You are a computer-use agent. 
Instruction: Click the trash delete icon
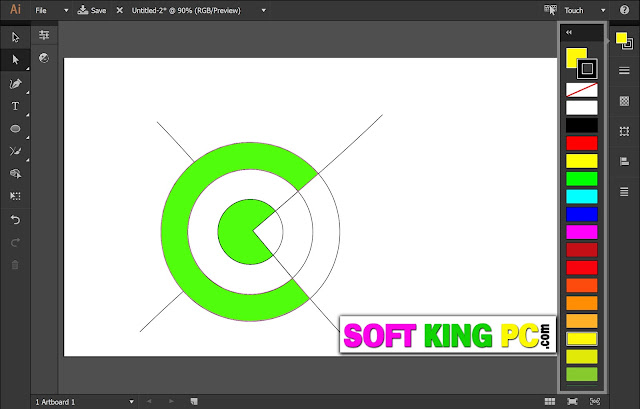pos(15,265)
